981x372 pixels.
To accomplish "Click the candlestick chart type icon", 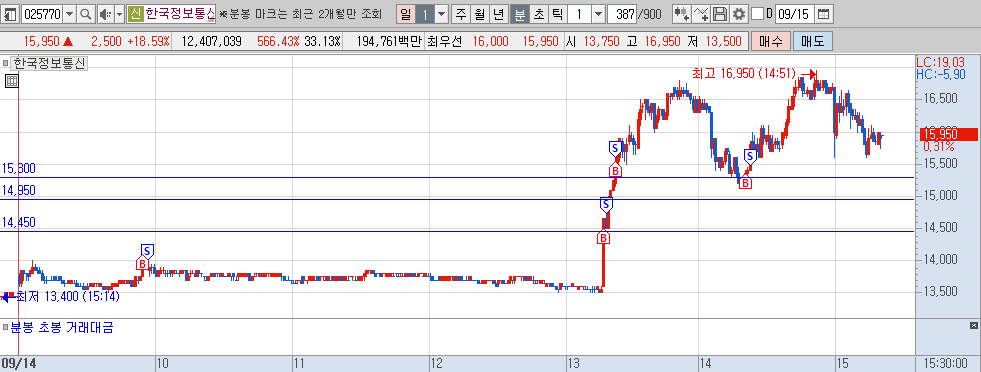I will point(681,14).
